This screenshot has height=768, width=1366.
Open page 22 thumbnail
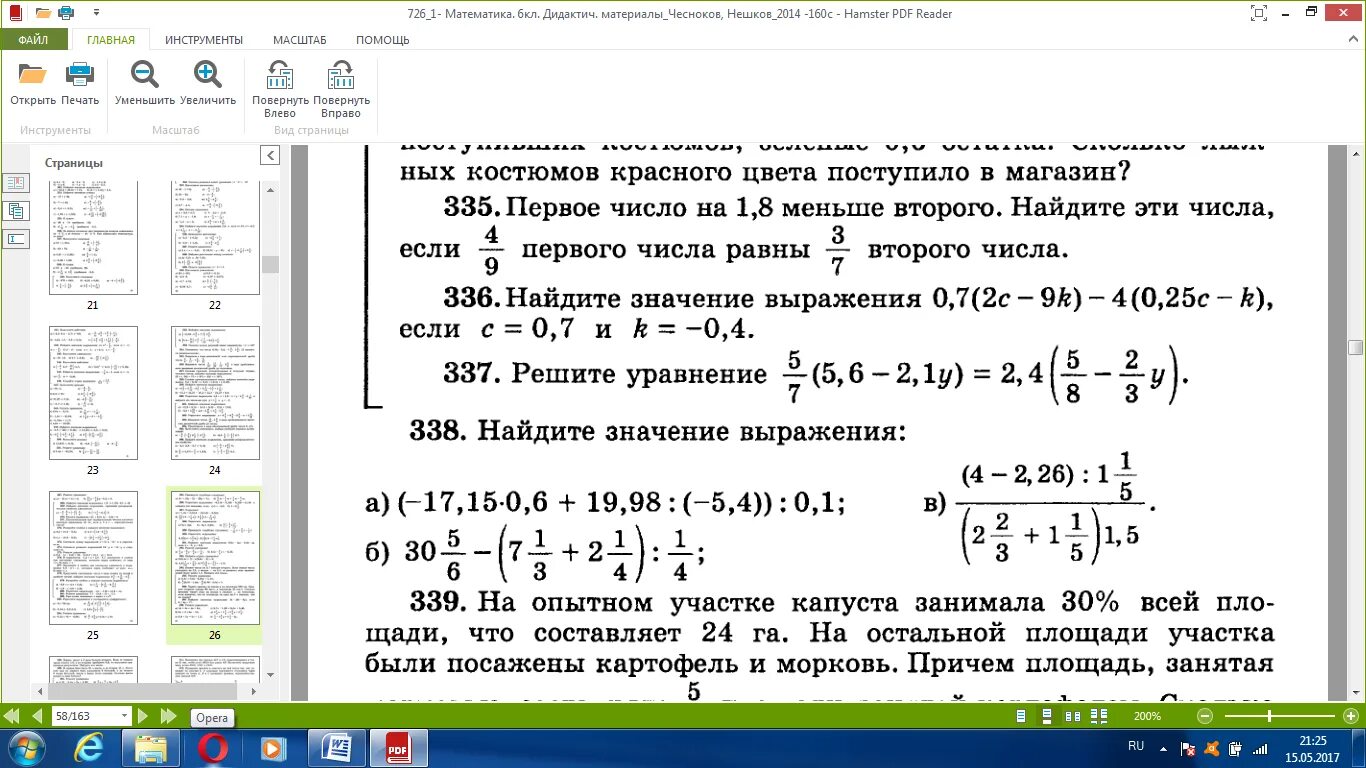tap(215, 238)
